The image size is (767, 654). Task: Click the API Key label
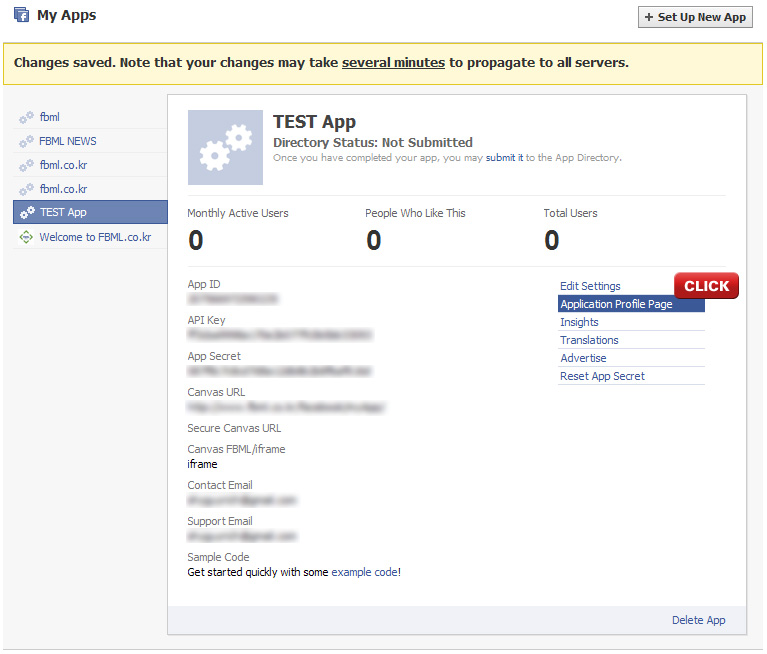[x=206, y=320]
